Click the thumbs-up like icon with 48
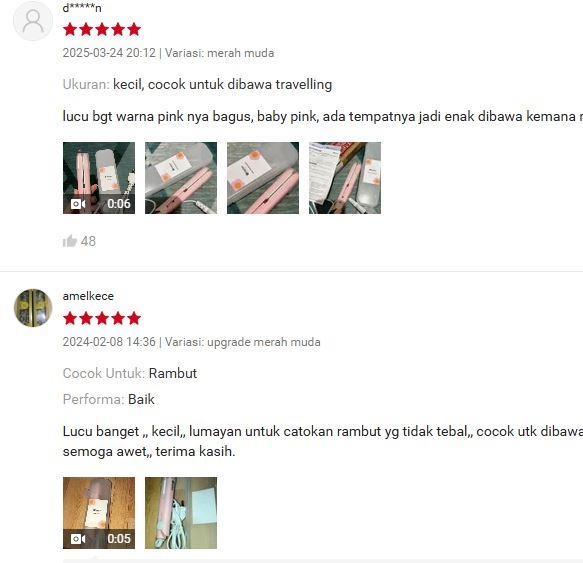The image size is (583, 563). 70,241
